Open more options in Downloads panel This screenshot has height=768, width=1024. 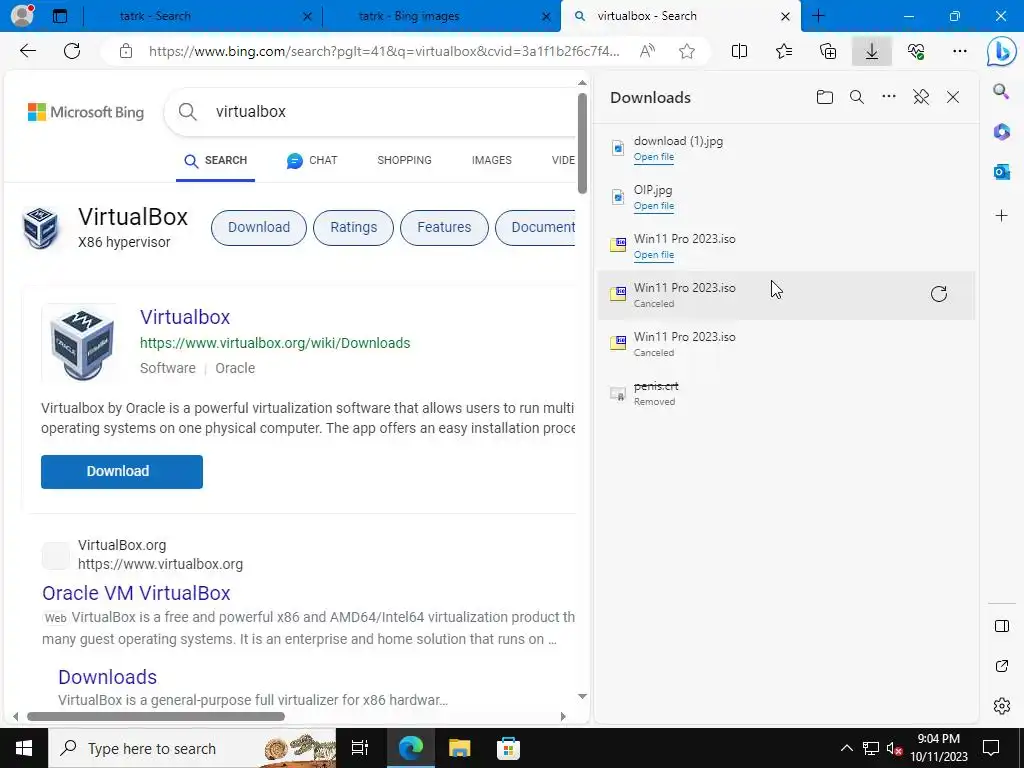(889, 97)
